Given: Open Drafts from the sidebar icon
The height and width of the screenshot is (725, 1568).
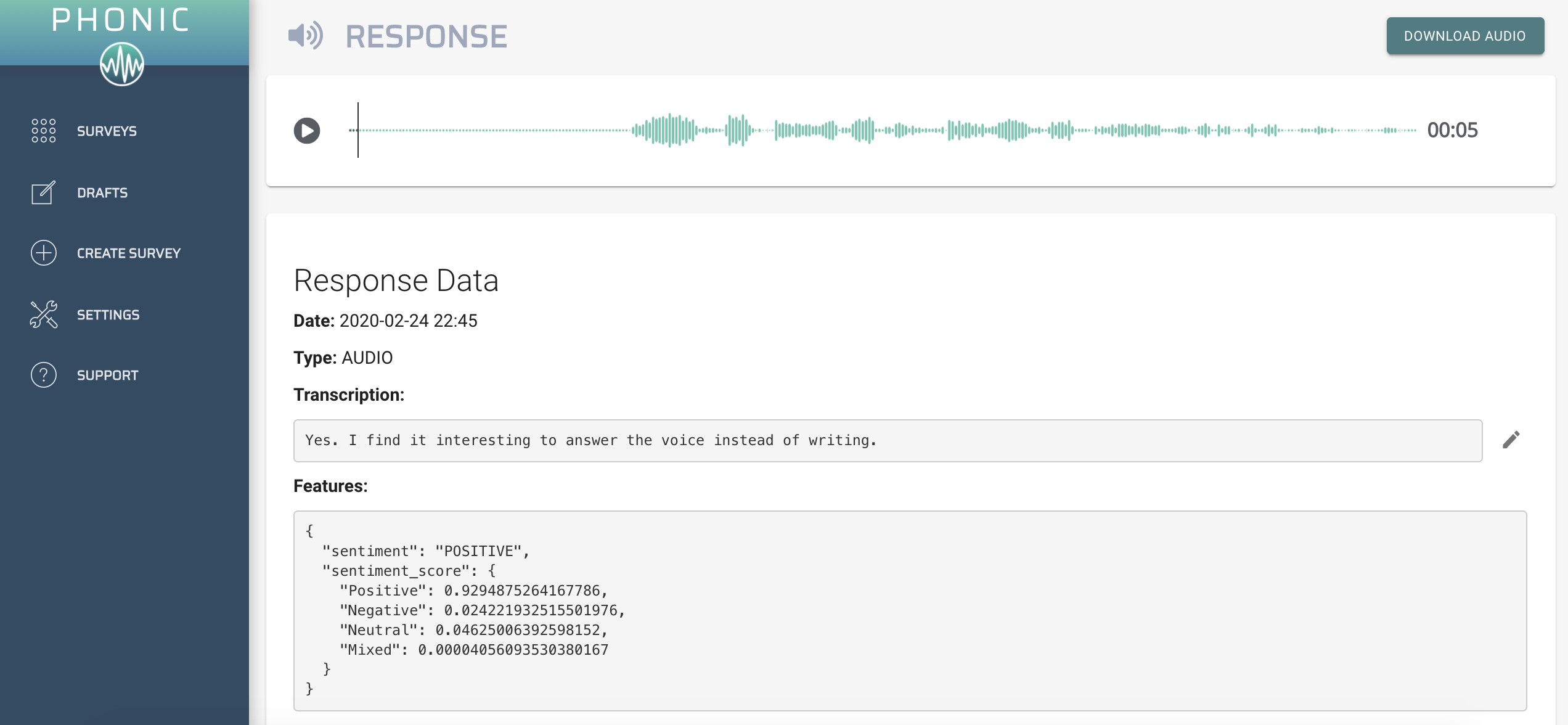Looking at the screenshot, I should pos(43,192).
